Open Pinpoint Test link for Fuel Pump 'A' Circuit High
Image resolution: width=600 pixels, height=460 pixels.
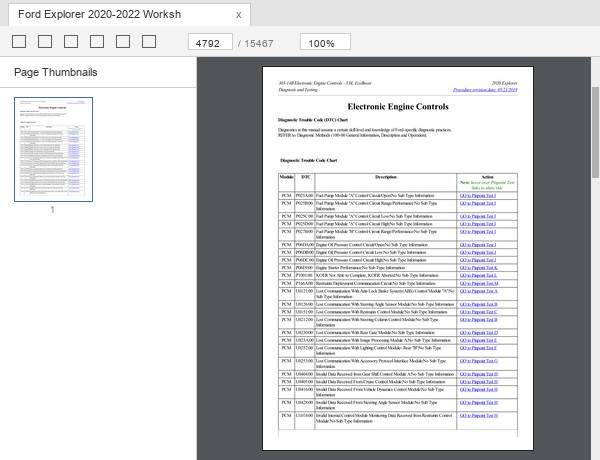478,224
